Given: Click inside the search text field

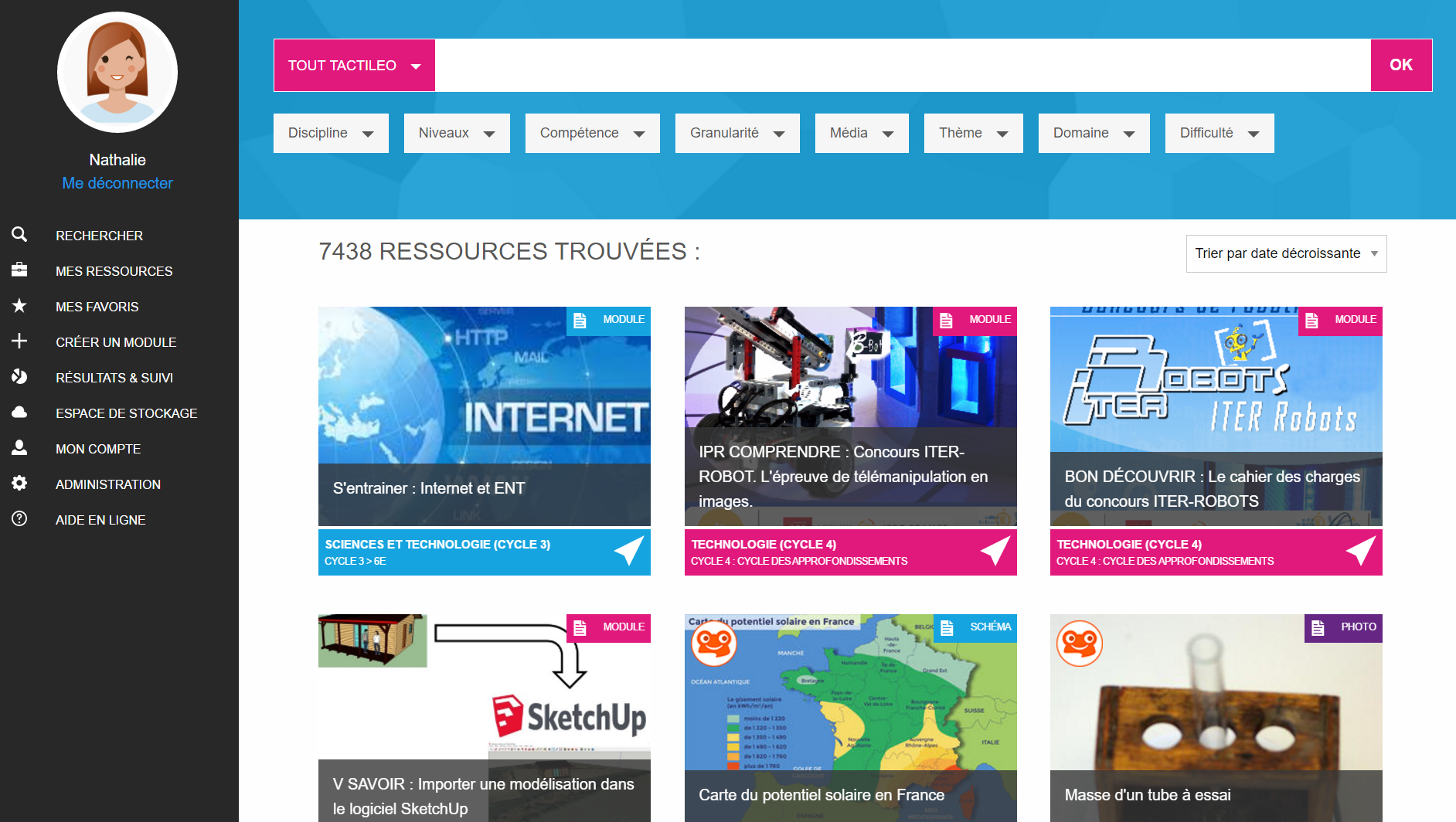Looking at the screenshot, I should (x=902, y=66).
